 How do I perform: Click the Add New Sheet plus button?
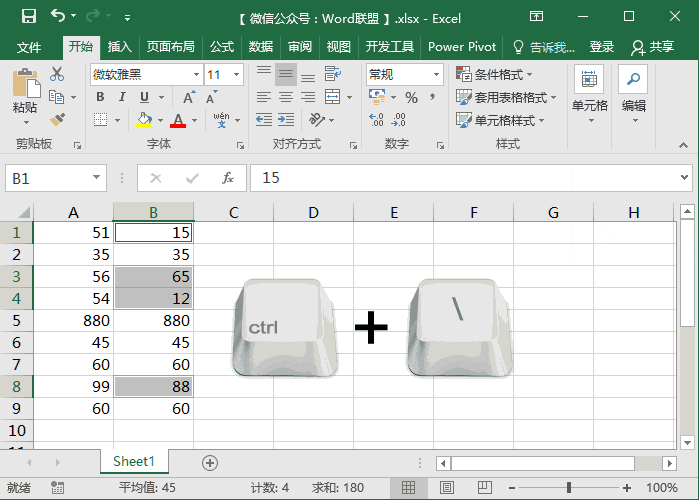coord(210,462)
